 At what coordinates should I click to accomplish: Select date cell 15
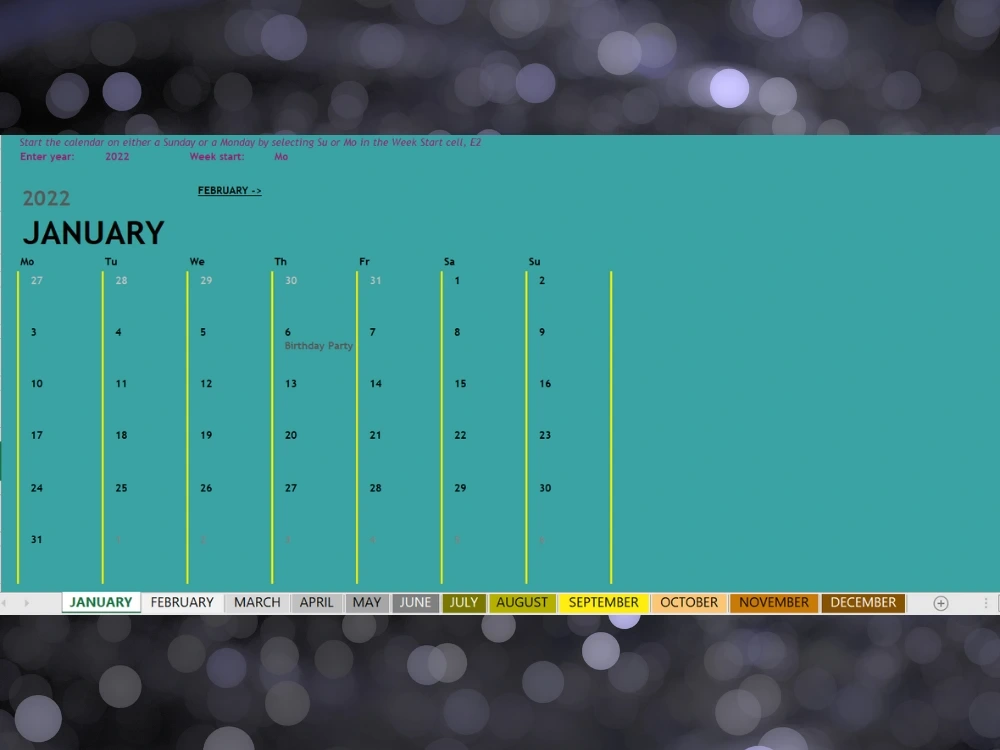(x=460, y=383)
